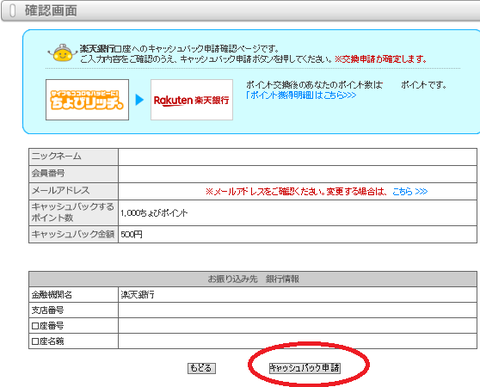Select the 会員番号 row label
This screenshot has height=387, width=480.
click(x=48, y=173)
